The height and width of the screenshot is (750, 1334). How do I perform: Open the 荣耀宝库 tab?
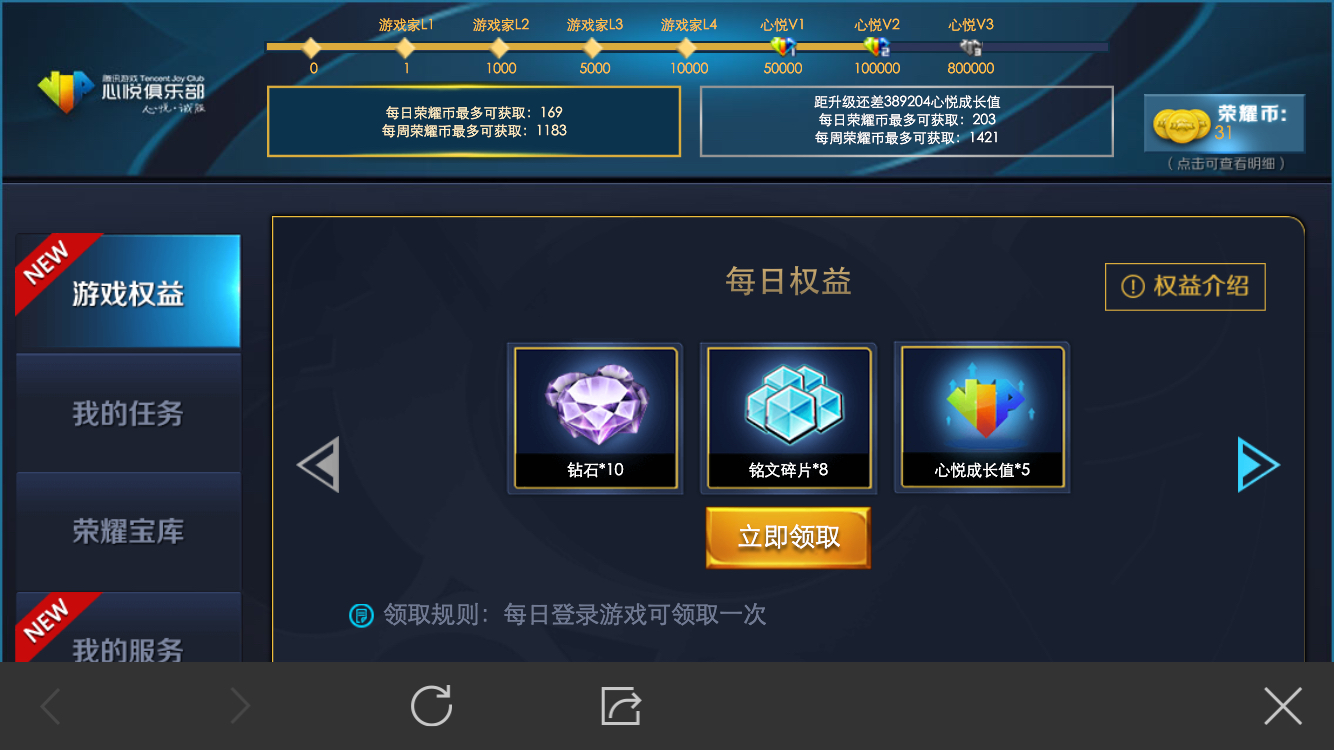click(128, 531)
